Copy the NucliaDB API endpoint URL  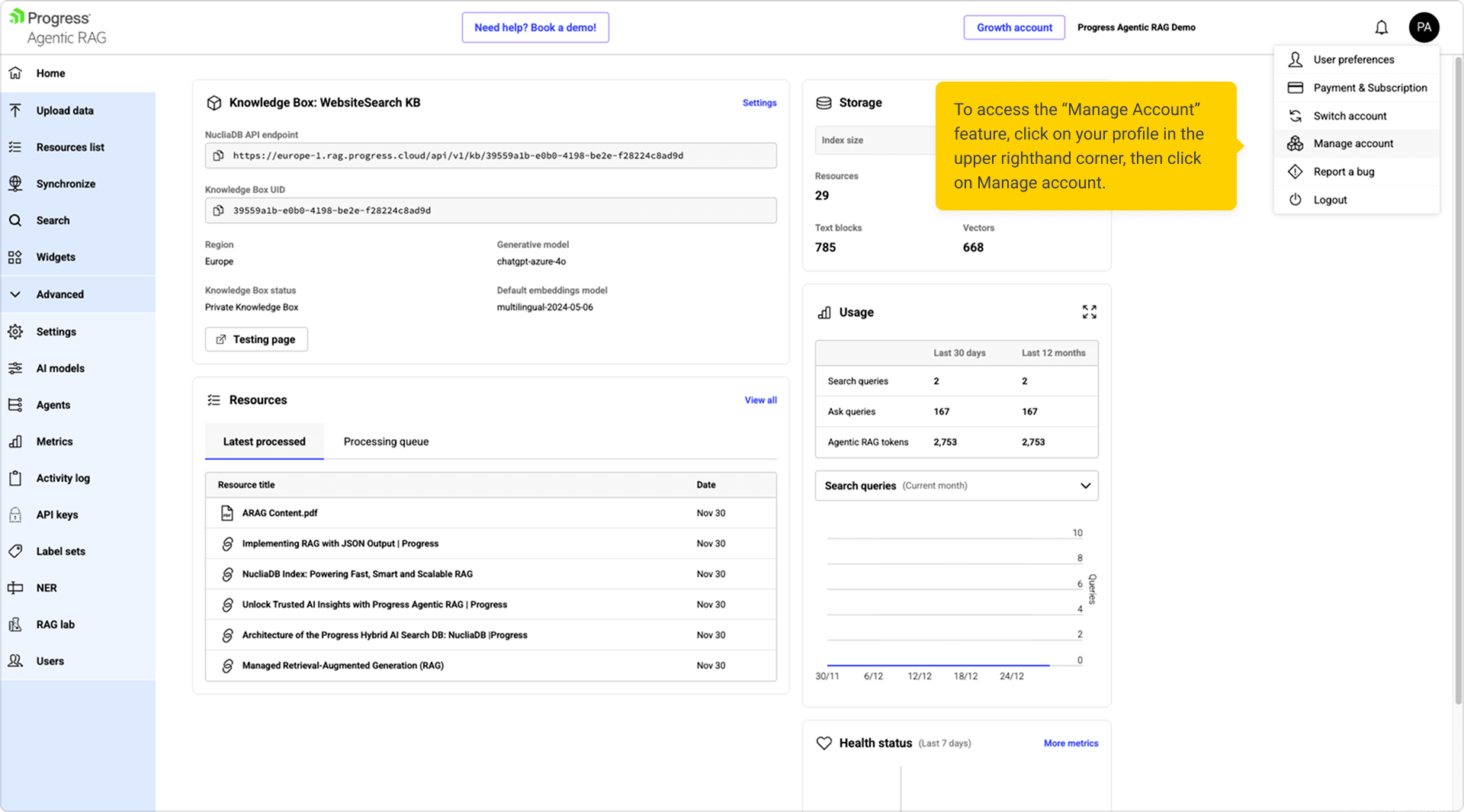pyautogui.click(x=219, y=156)
